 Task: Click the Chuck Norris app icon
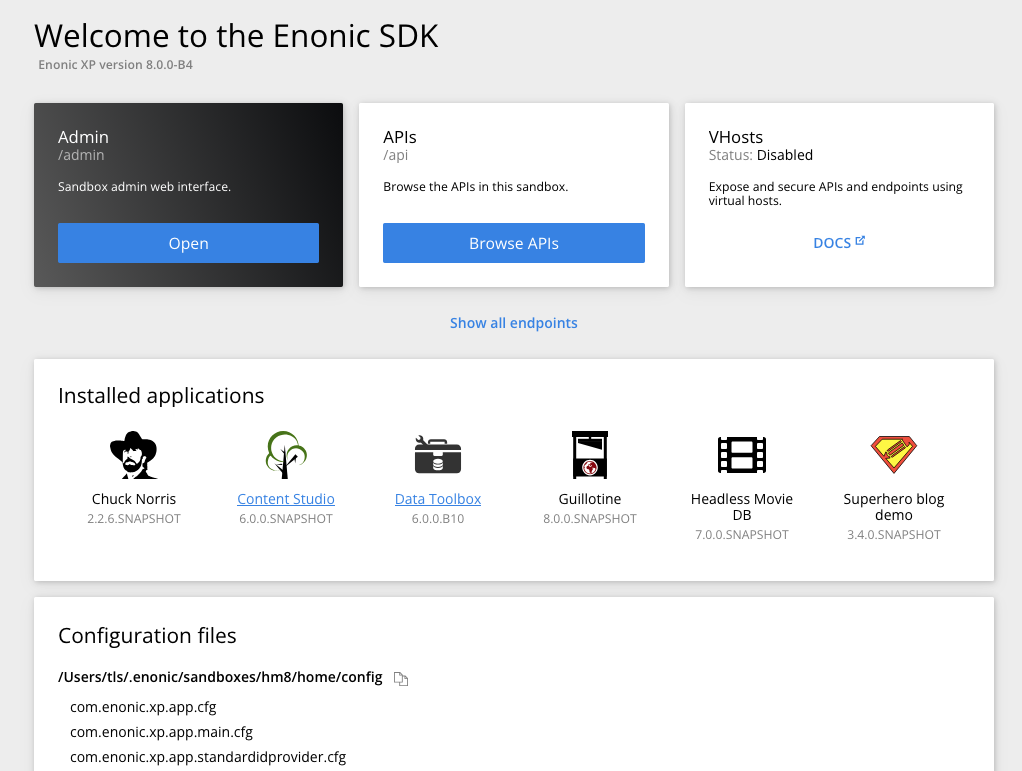pos(134,455)
